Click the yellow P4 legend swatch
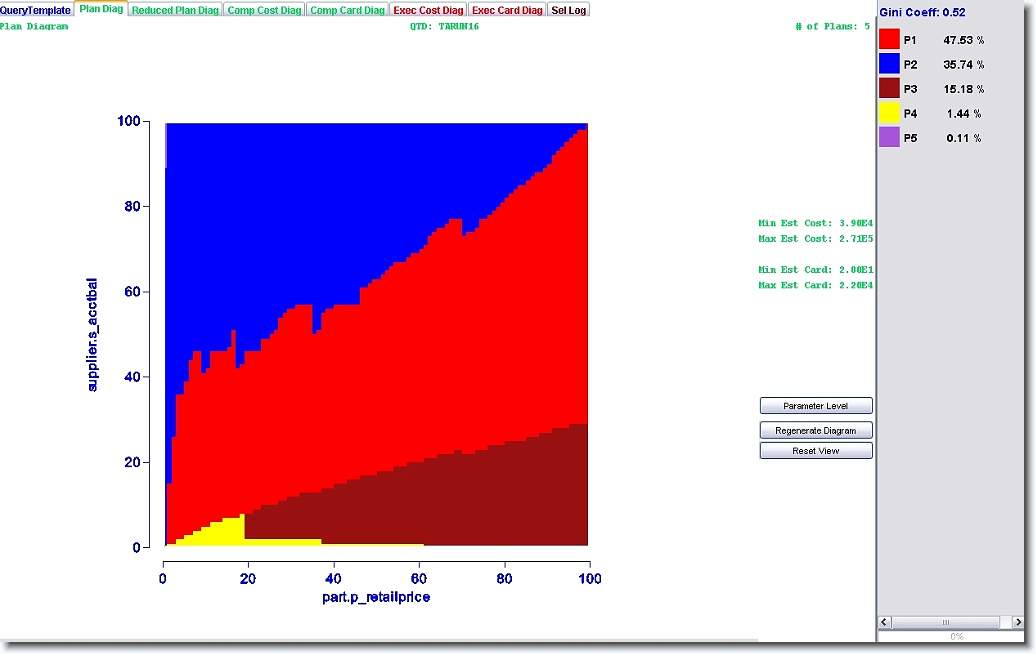The height and width of the screenshot is (654, 1036). point(889,114)
